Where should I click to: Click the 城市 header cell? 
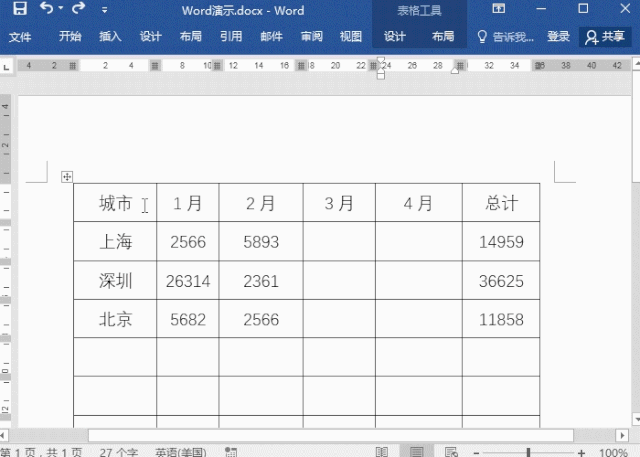(x=115, y=203)
